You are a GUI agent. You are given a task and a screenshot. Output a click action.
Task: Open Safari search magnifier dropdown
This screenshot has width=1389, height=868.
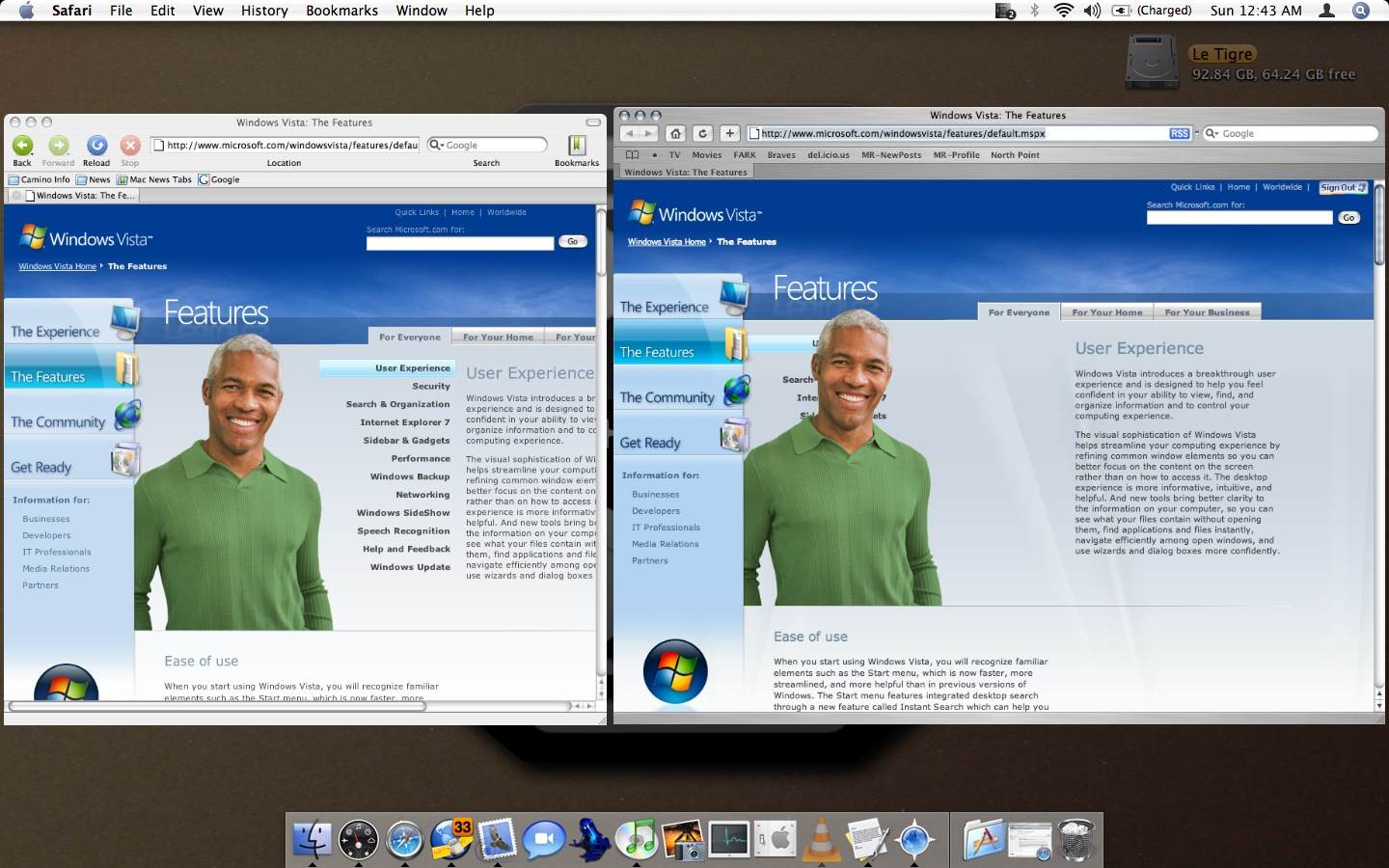1212,134
